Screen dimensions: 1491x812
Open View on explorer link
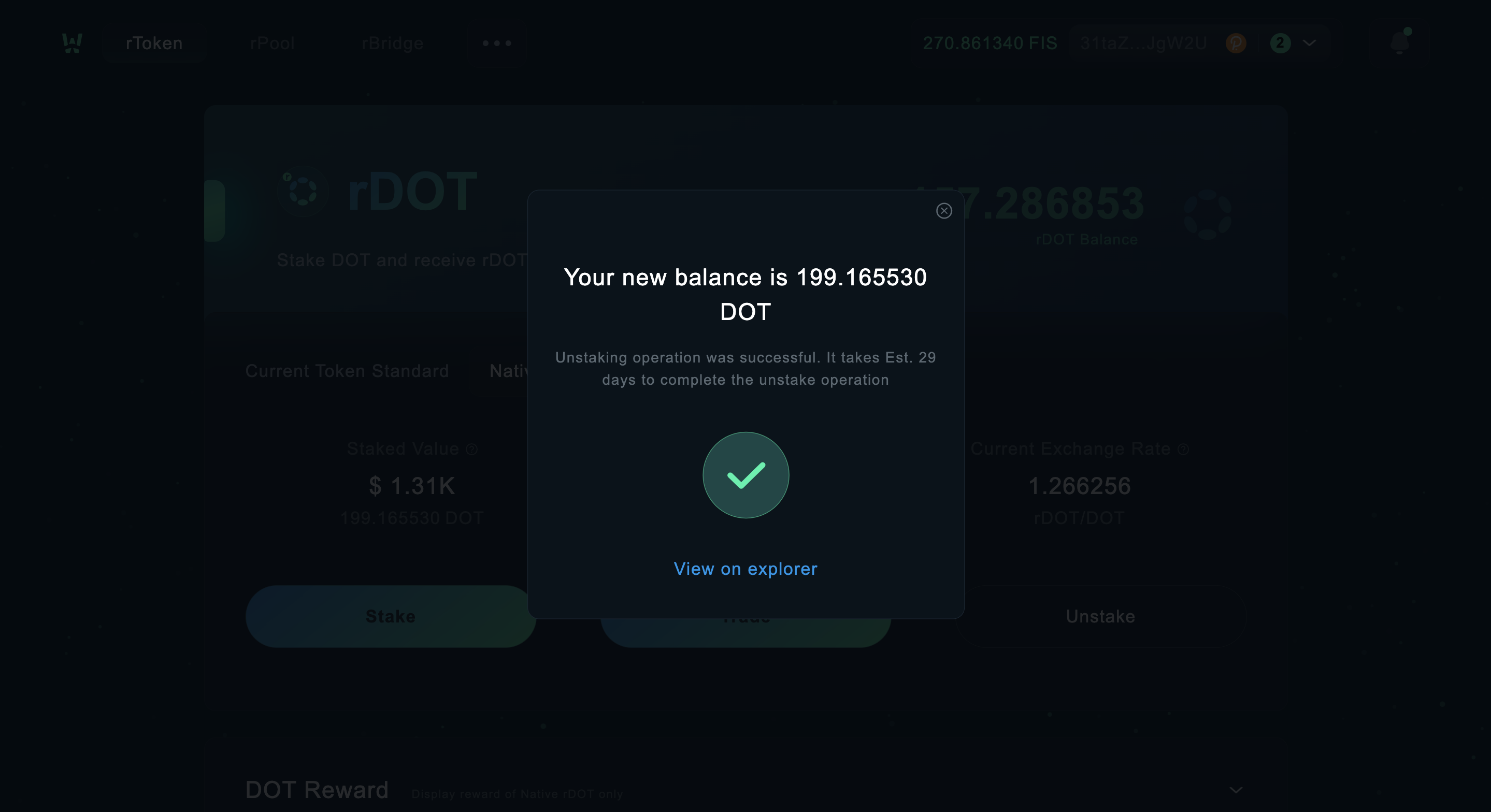click(x=745, y=569)
